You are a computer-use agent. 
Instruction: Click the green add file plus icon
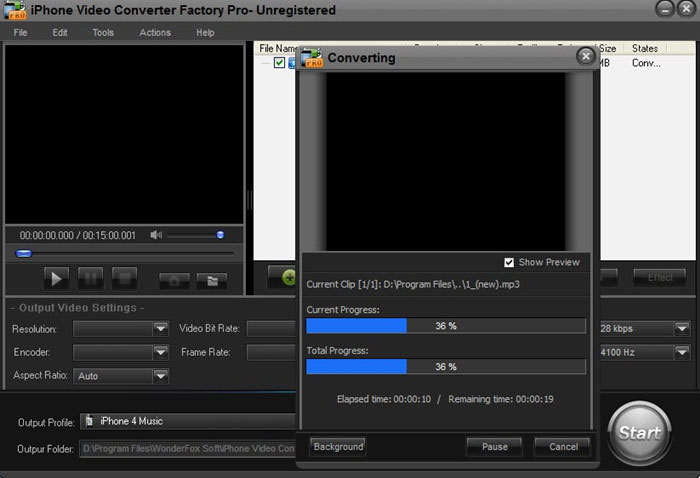click(x=289, y=277)
